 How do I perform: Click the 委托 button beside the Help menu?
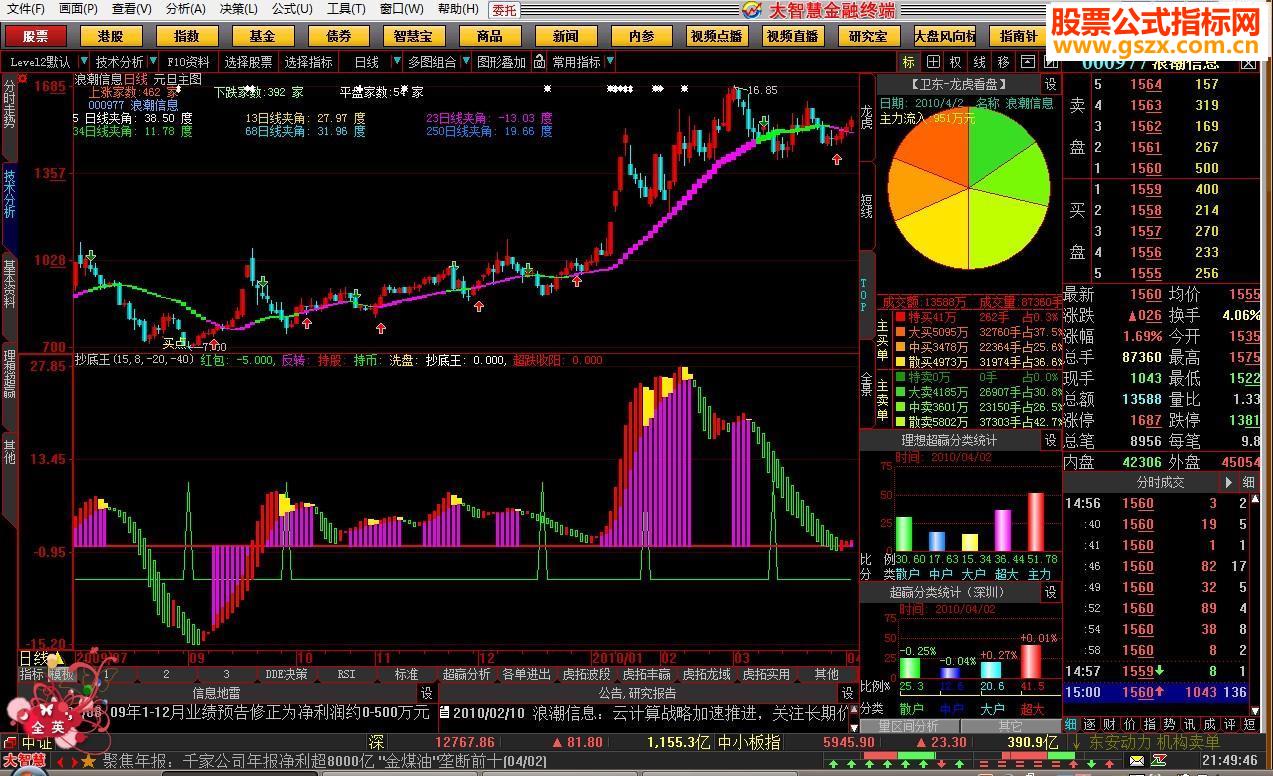point(504,10)
